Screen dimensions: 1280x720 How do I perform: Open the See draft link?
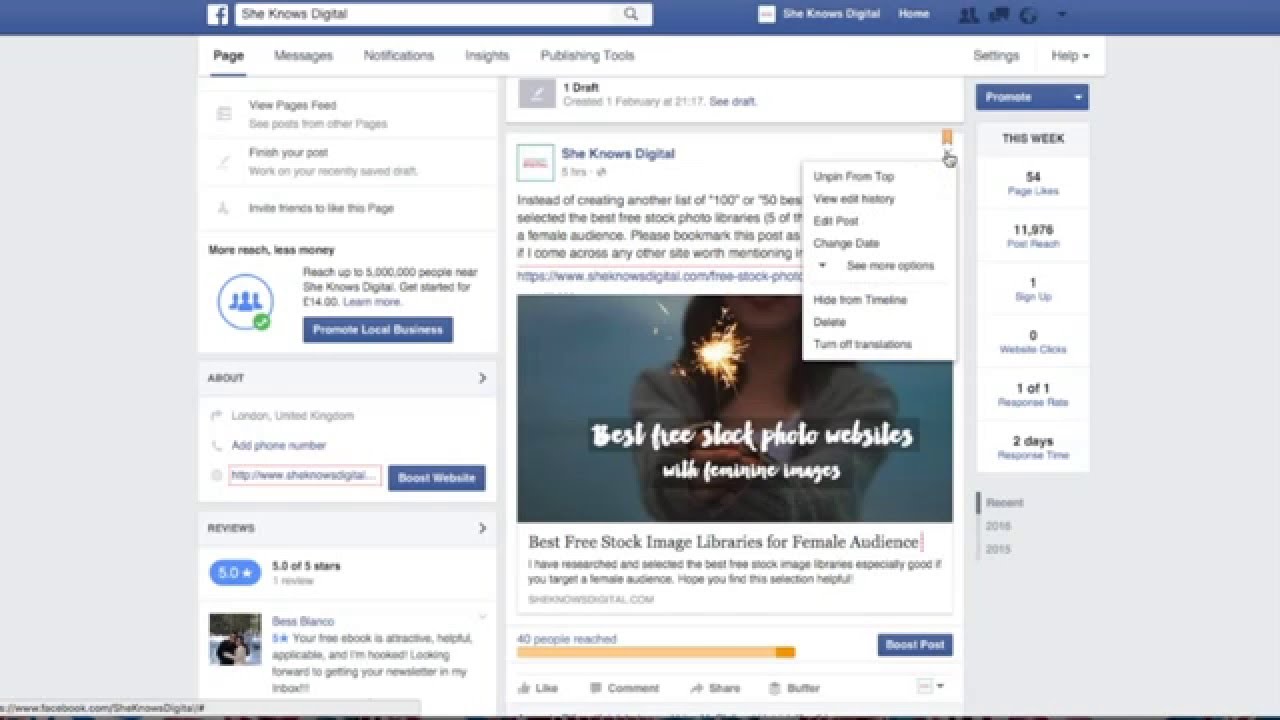[x=733, y=101]
